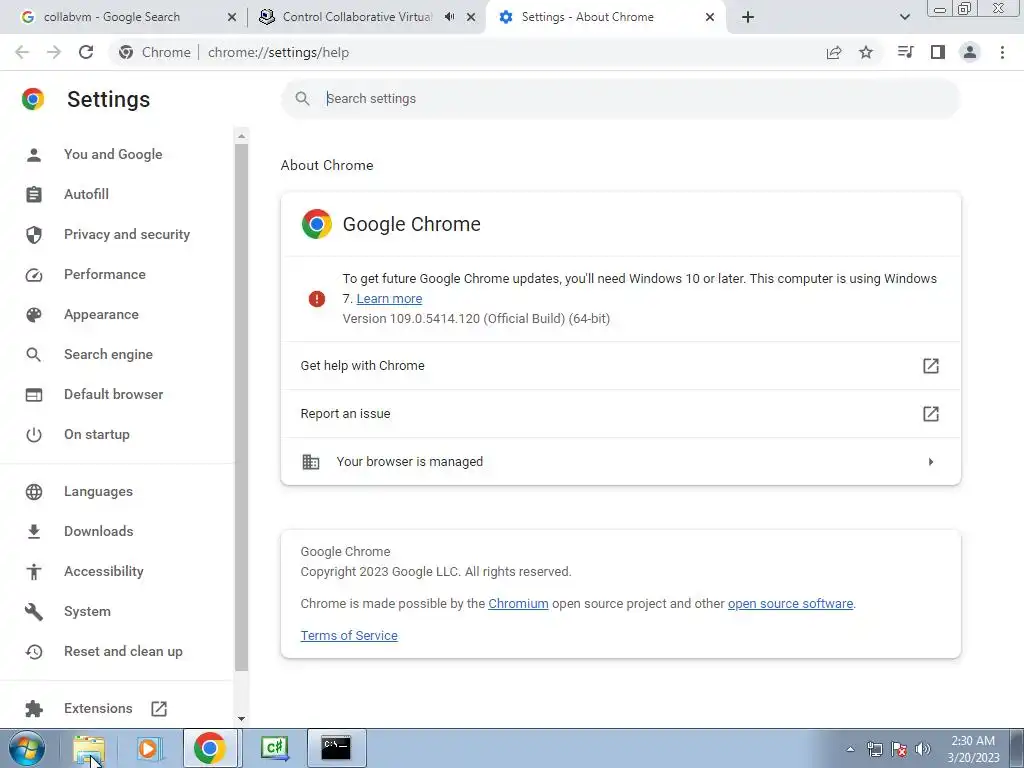1024x768 pixels.
Task: Click Action Center flag tray icon
Action: pos(899,749)
